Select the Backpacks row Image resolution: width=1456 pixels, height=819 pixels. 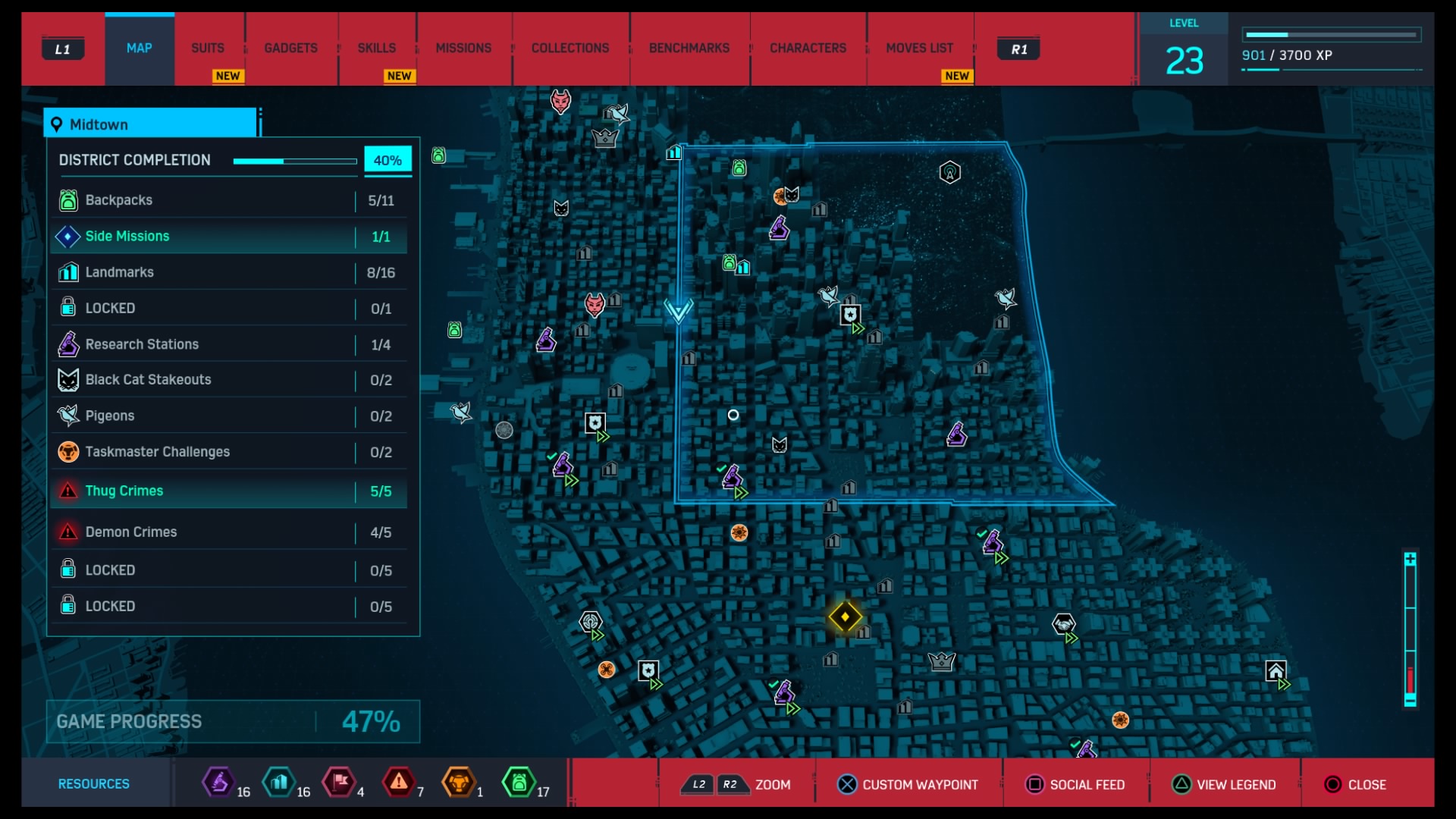[230, 200]
